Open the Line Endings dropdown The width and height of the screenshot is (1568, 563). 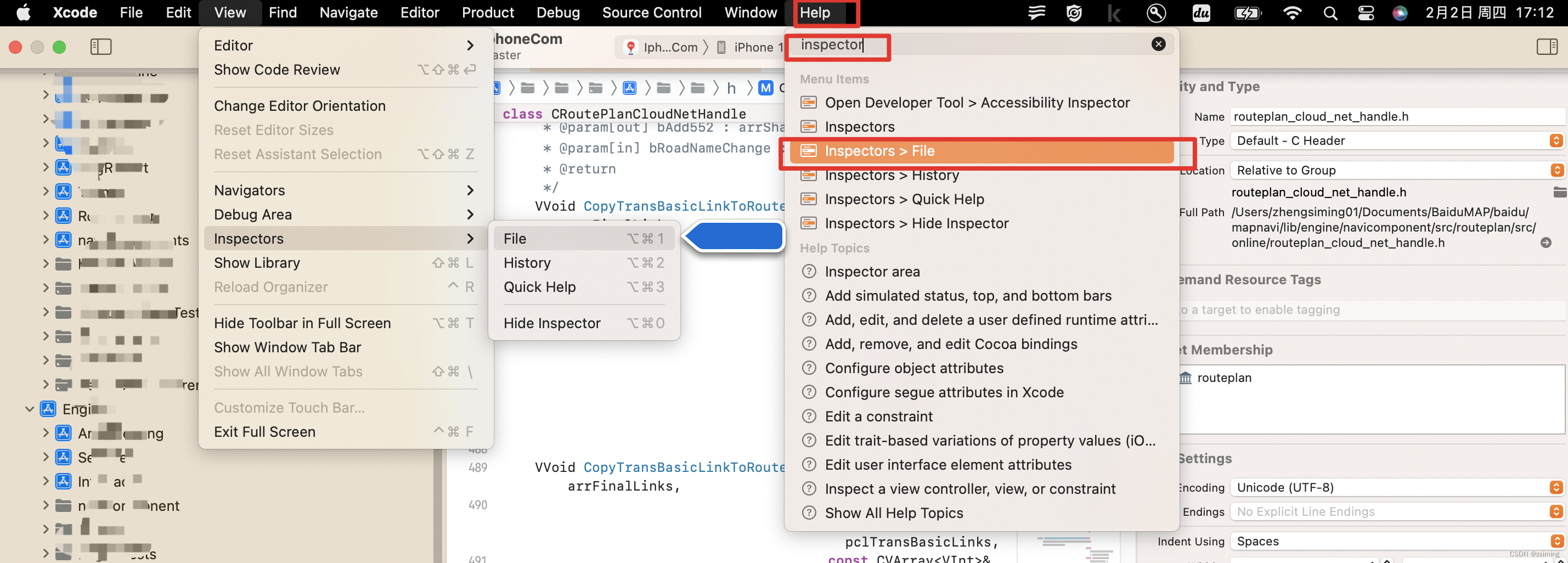tap(1397, 512)
